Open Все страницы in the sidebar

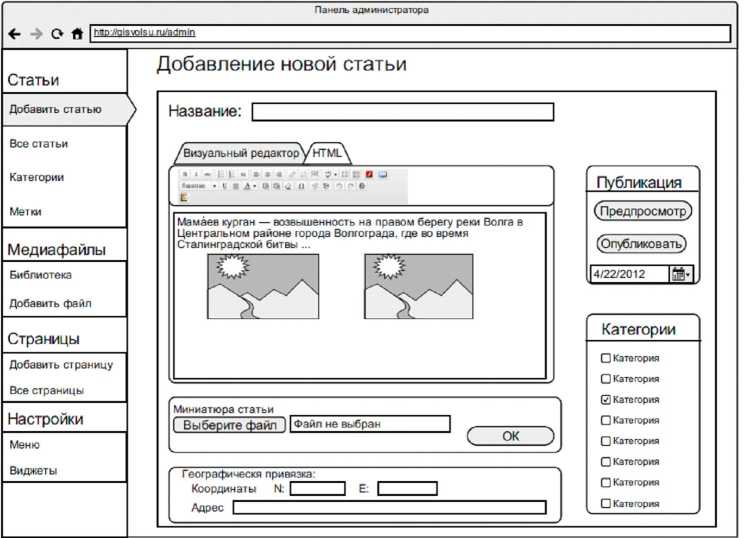click(47, 390)
